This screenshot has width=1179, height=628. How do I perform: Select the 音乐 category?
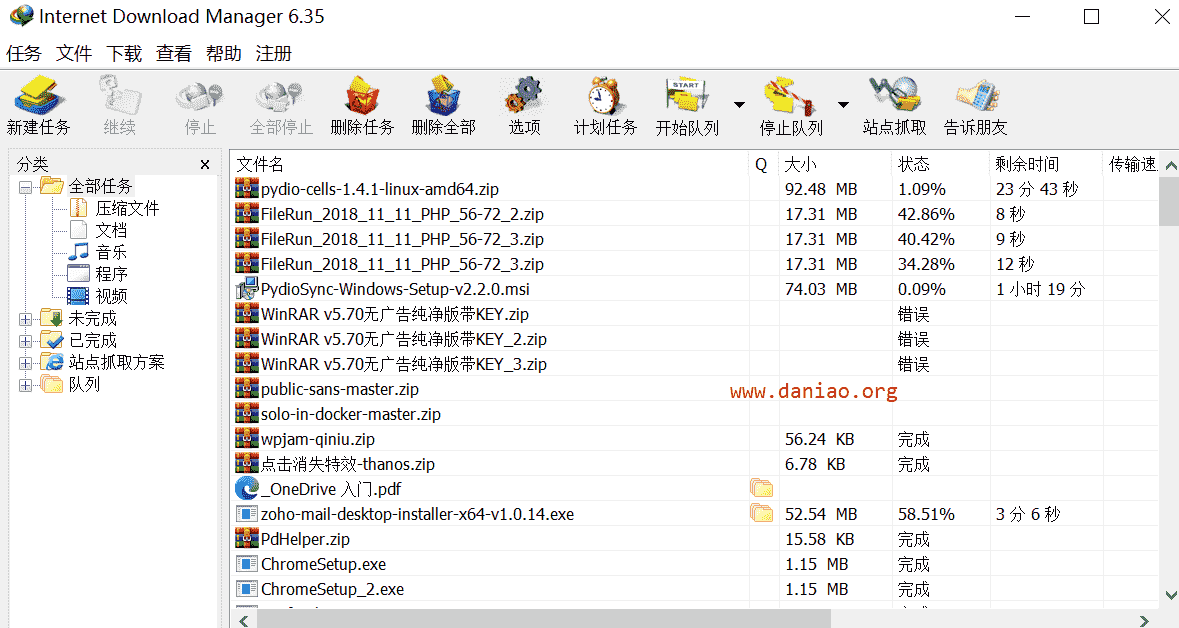click(x=111, y=252)
